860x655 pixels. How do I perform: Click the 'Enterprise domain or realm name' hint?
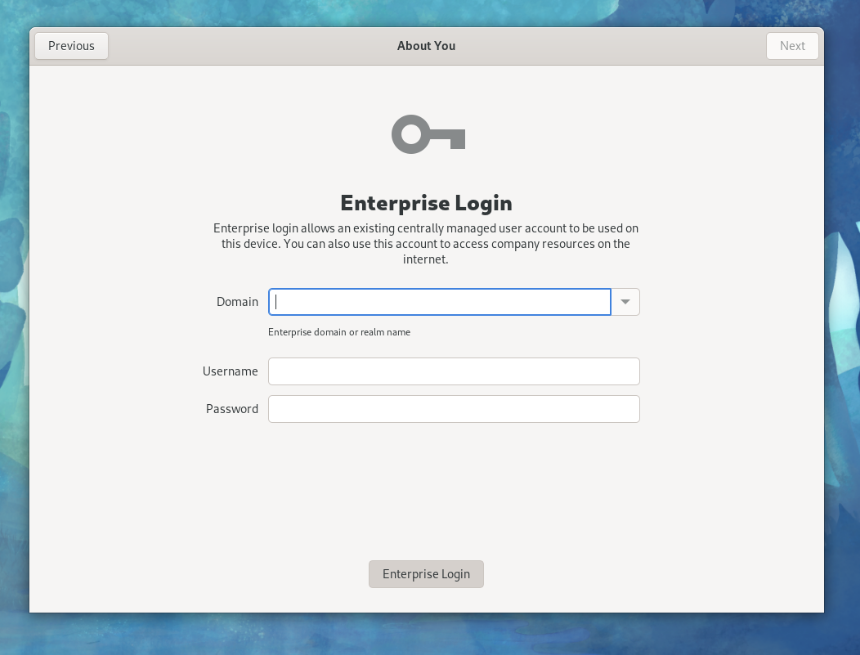pyautogui.click(x=339, y=332)
